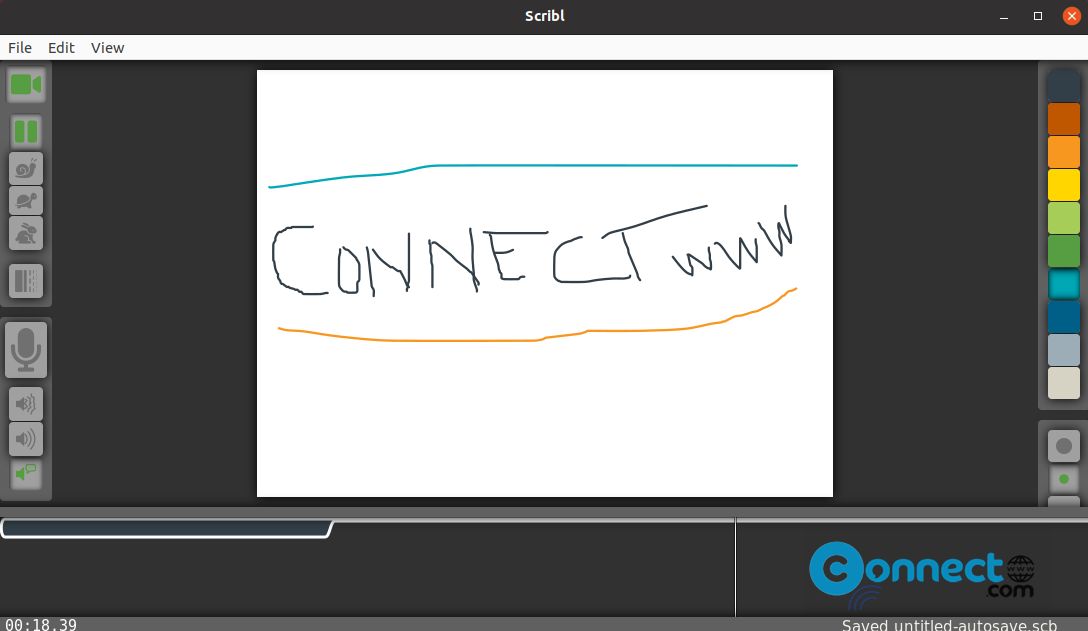
Task: Click the green video camera record icon
Action: 26,85
